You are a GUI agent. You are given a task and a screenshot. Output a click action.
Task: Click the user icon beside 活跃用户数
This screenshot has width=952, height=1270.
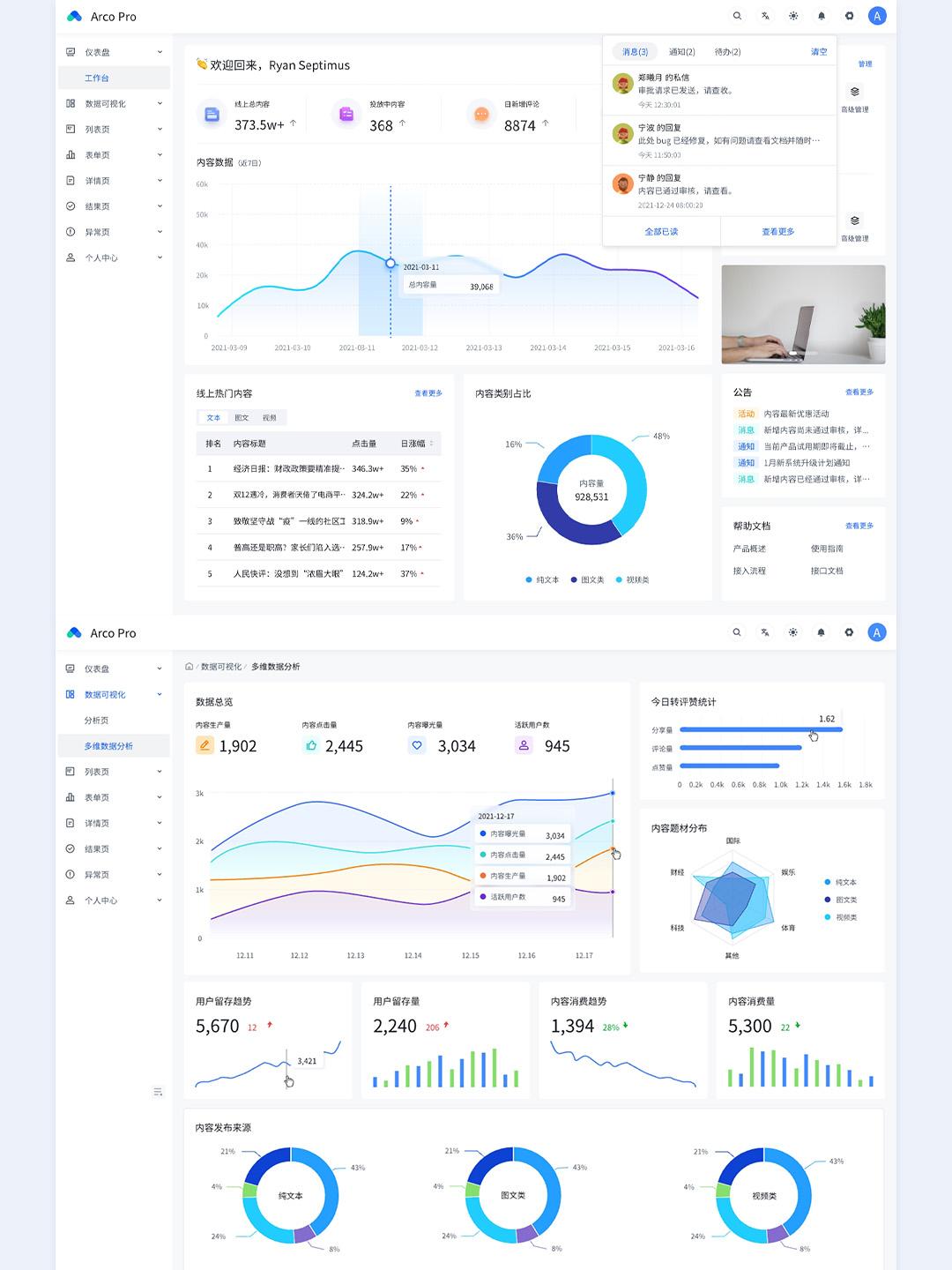524,745
